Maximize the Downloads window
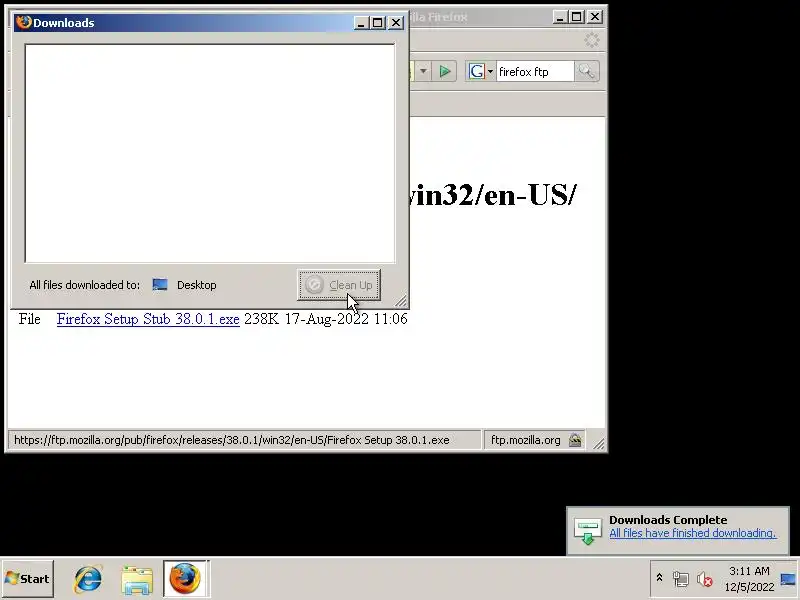The width and height of the screenshot is (800, 600). click(x=378, y=23)
